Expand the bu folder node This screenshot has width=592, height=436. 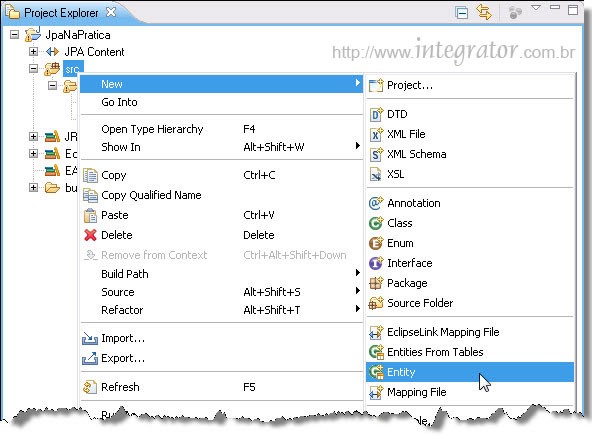[33, 187]
